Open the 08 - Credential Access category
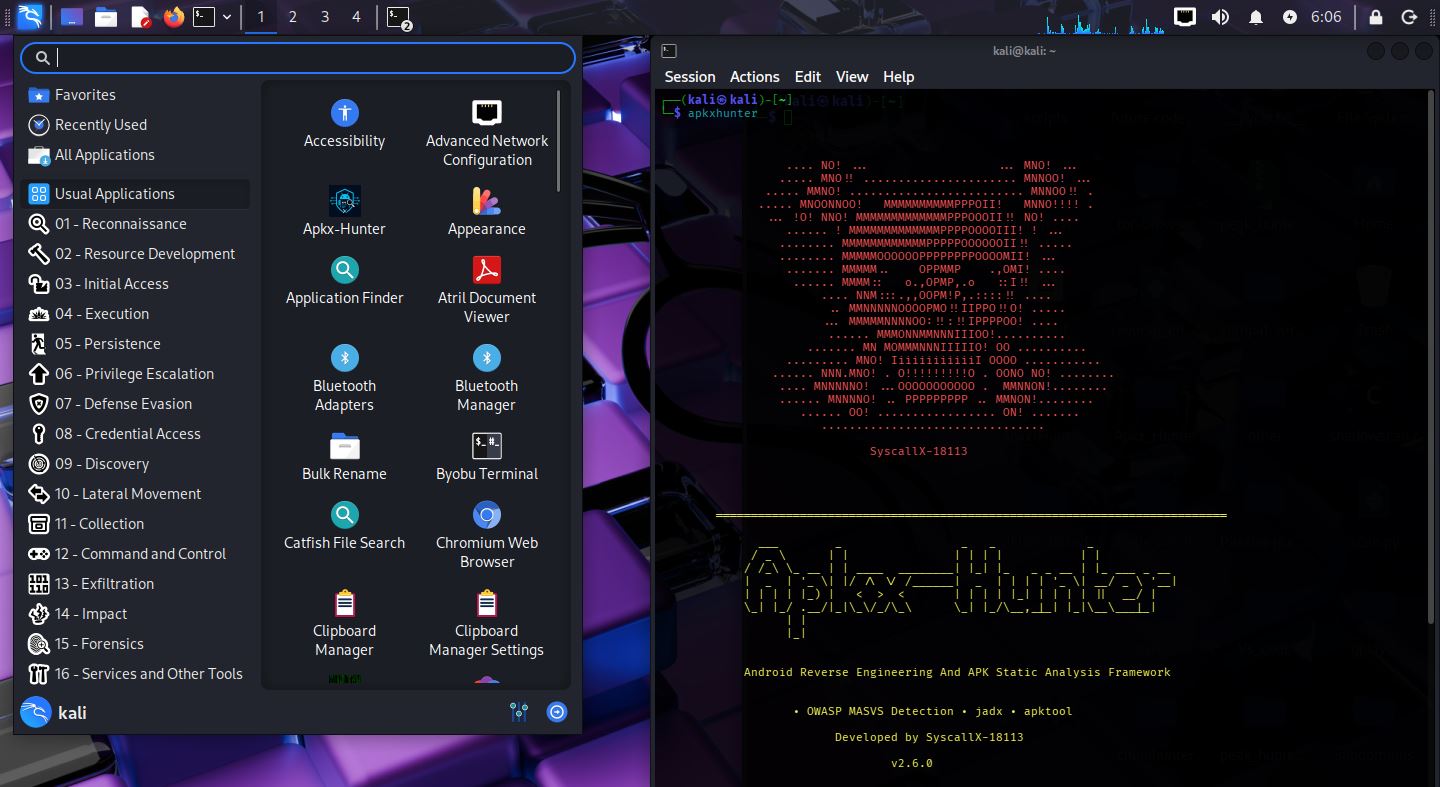The height and width of the screenshot is (787, 1440). pyautogui.click(x=136, y=434)
